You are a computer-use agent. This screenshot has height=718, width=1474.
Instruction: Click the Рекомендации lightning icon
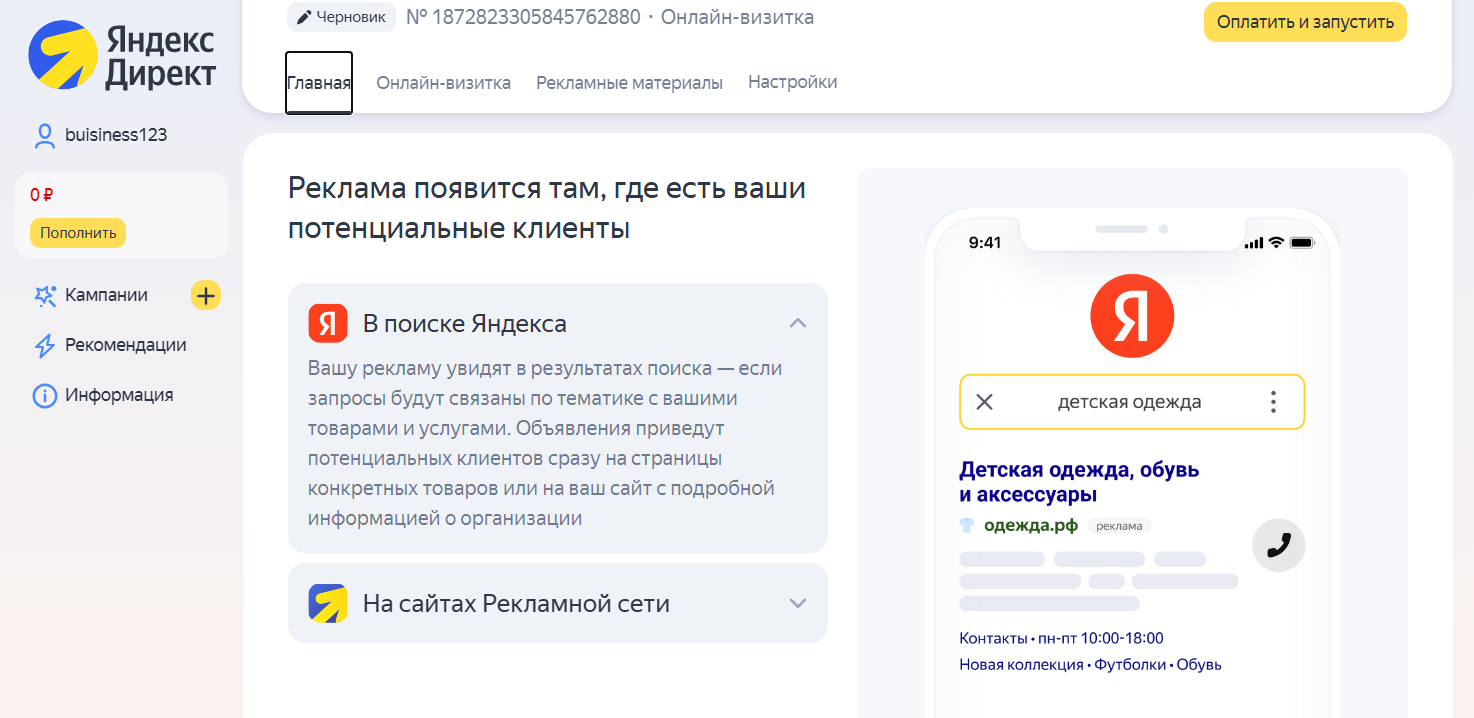[x=44, y=346]
